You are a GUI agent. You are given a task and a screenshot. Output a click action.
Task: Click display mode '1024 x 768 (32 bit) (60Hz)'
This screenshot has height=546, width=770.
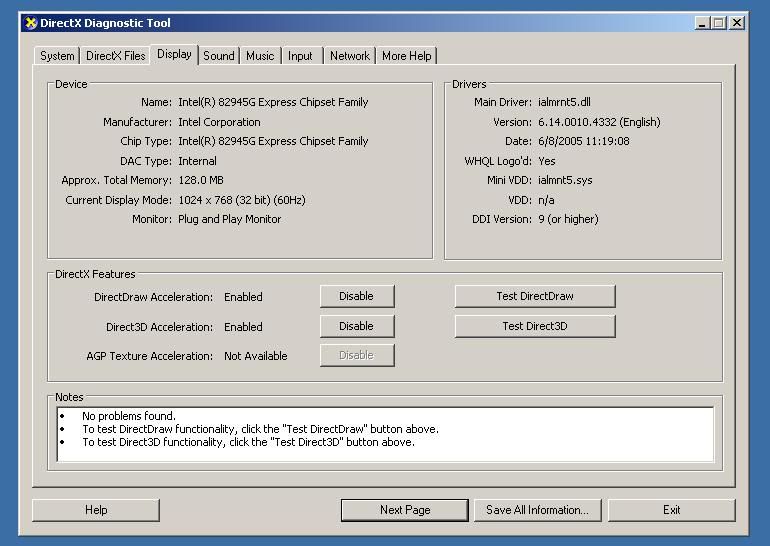[242, 200]
